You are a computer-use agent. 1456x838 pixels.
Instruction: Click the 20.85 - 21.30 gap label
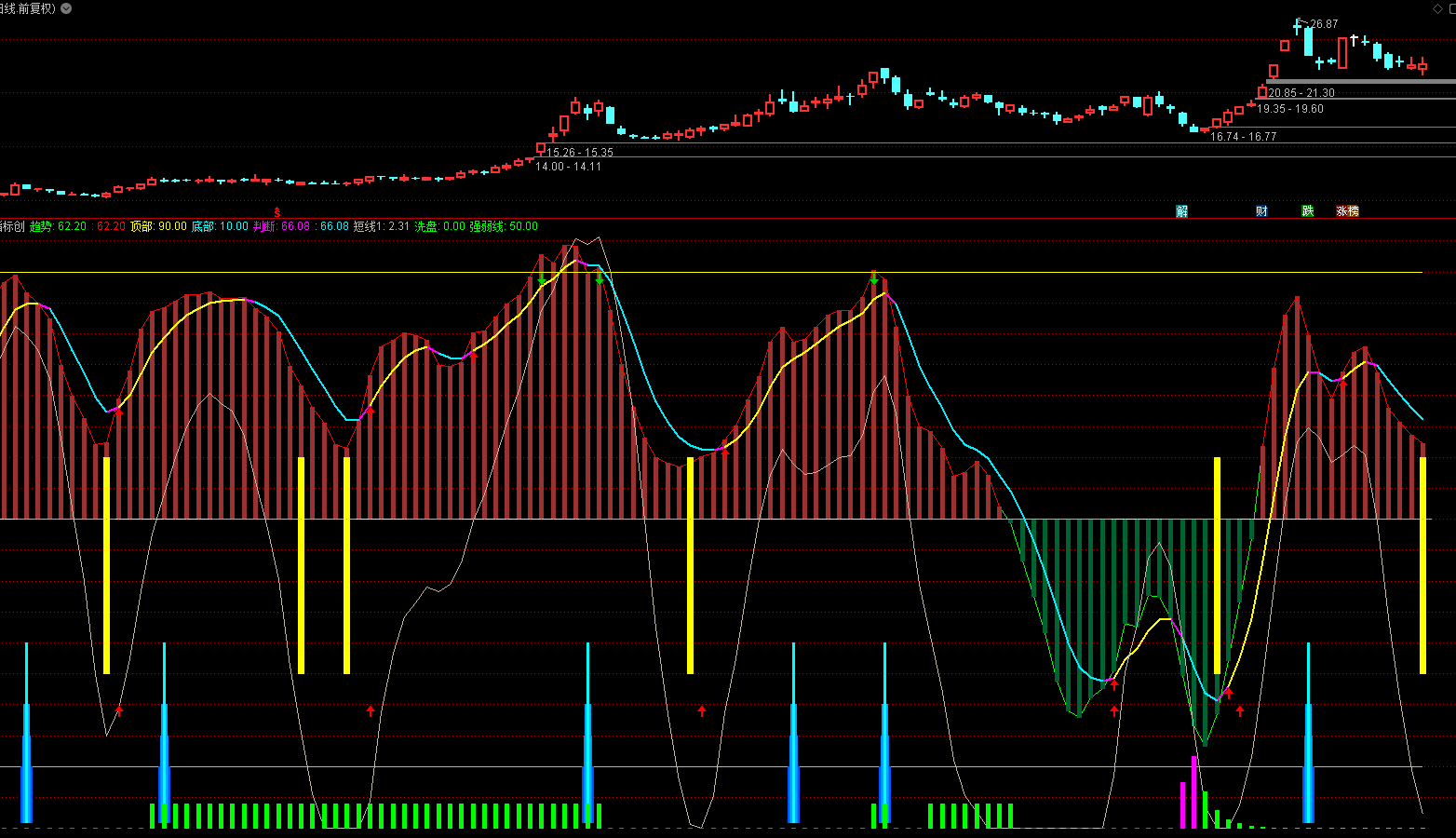click(x=1301, y=93)
